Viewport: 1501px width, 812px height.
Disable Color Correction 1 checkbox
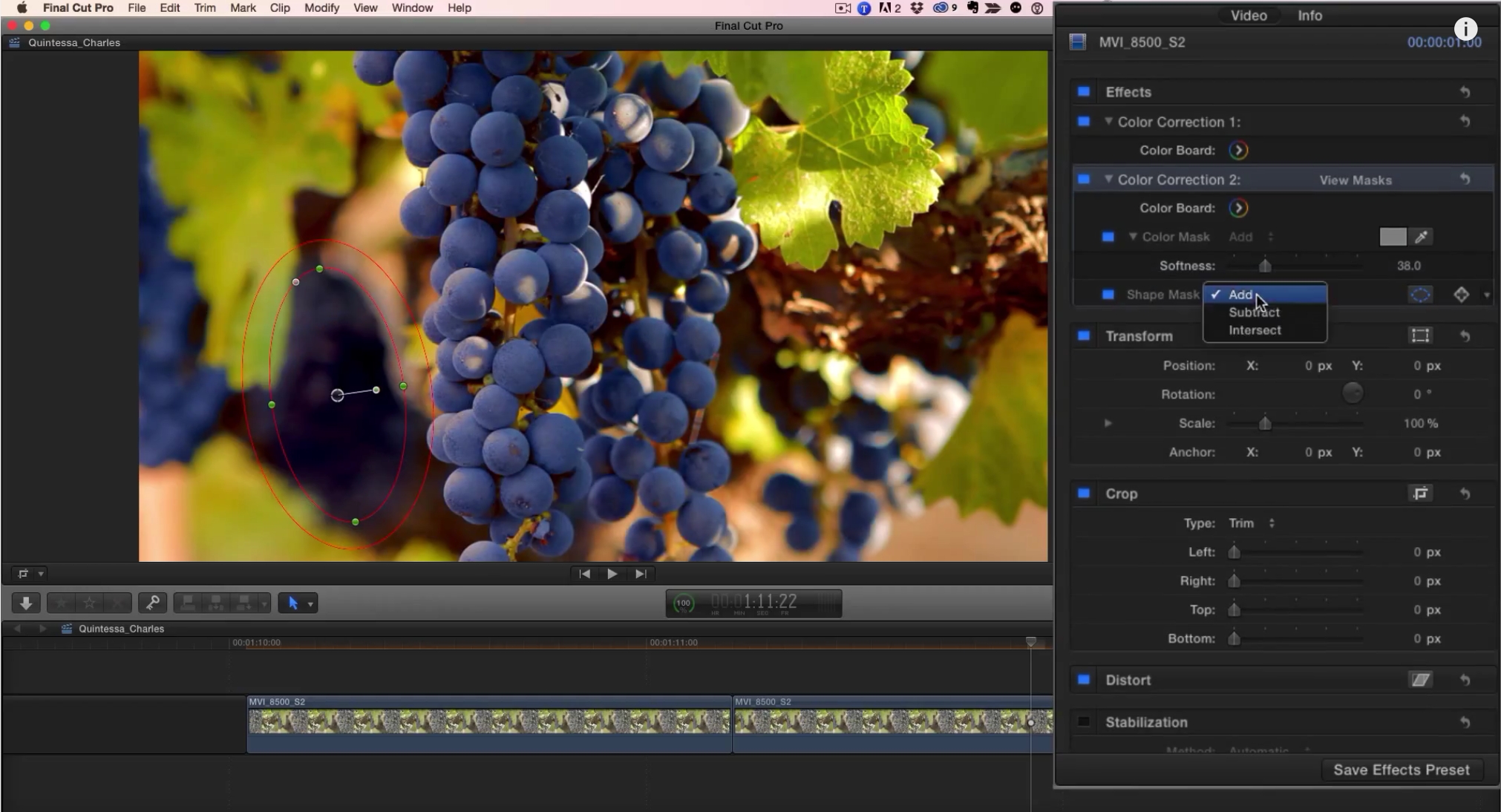(x=1084, y=121)
